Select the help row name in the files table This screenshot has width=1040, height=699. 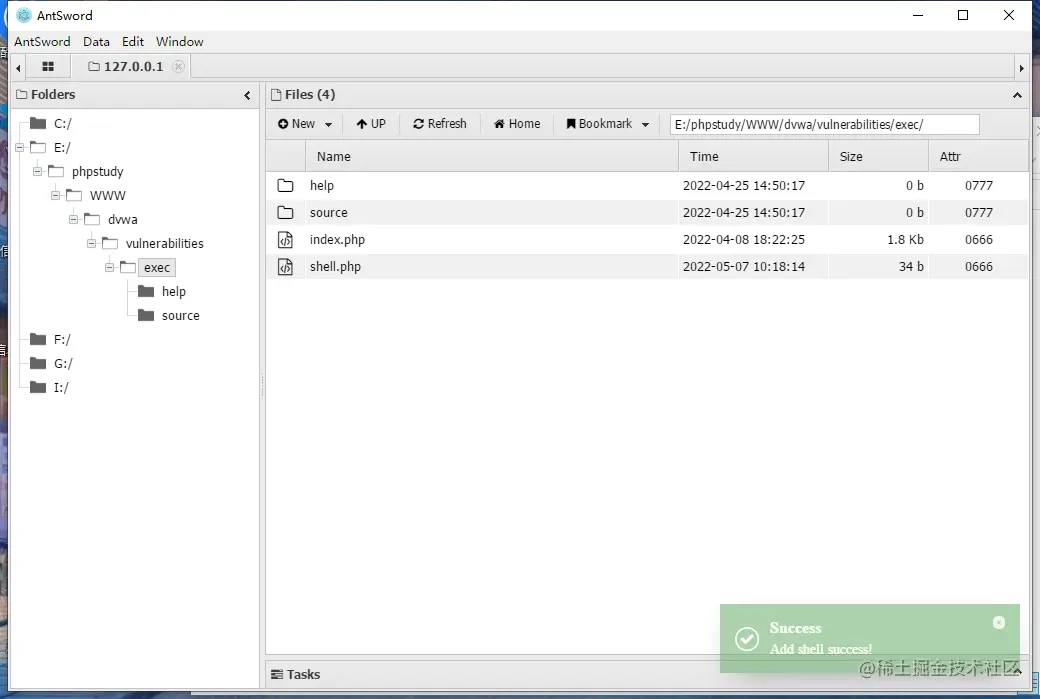pyautogui.click(x=322, y=186)
